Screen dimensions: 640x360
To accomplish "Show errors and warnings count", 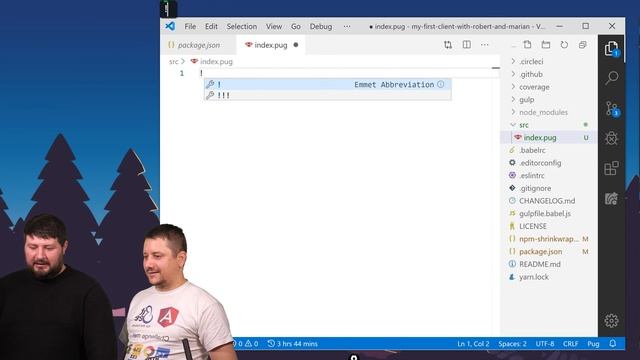I will tap(246, 344).
